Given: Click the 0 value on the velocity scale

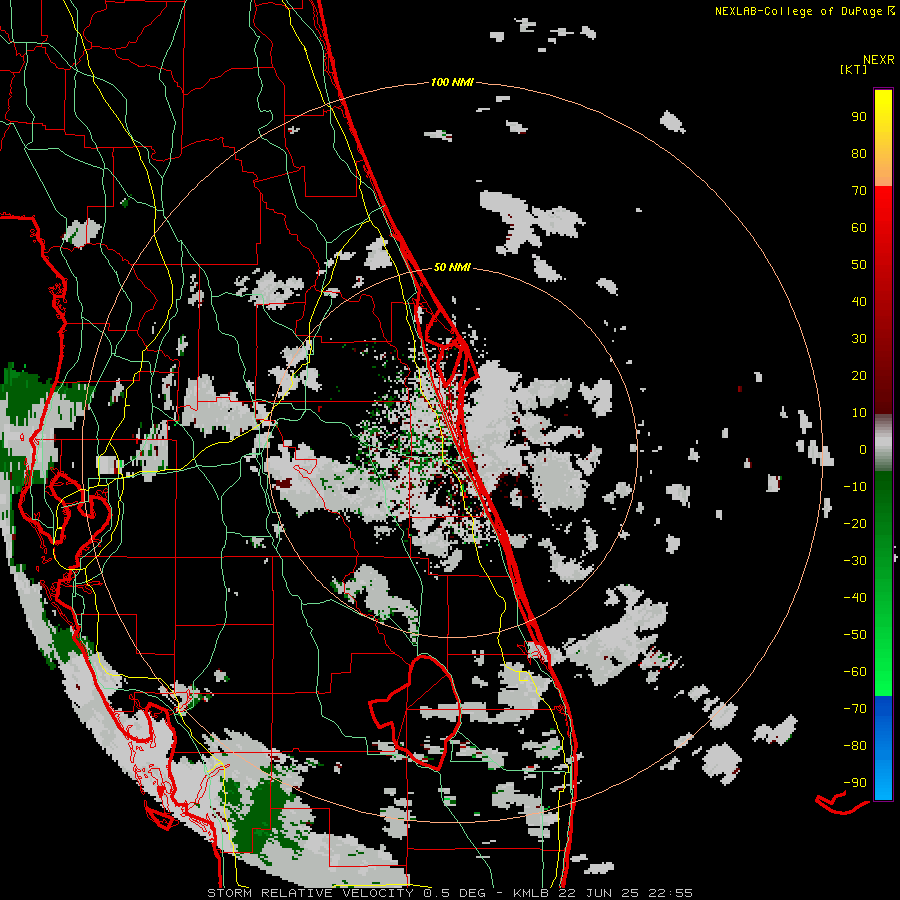Looking at the screenshot, I should click(x=863, y=449).
